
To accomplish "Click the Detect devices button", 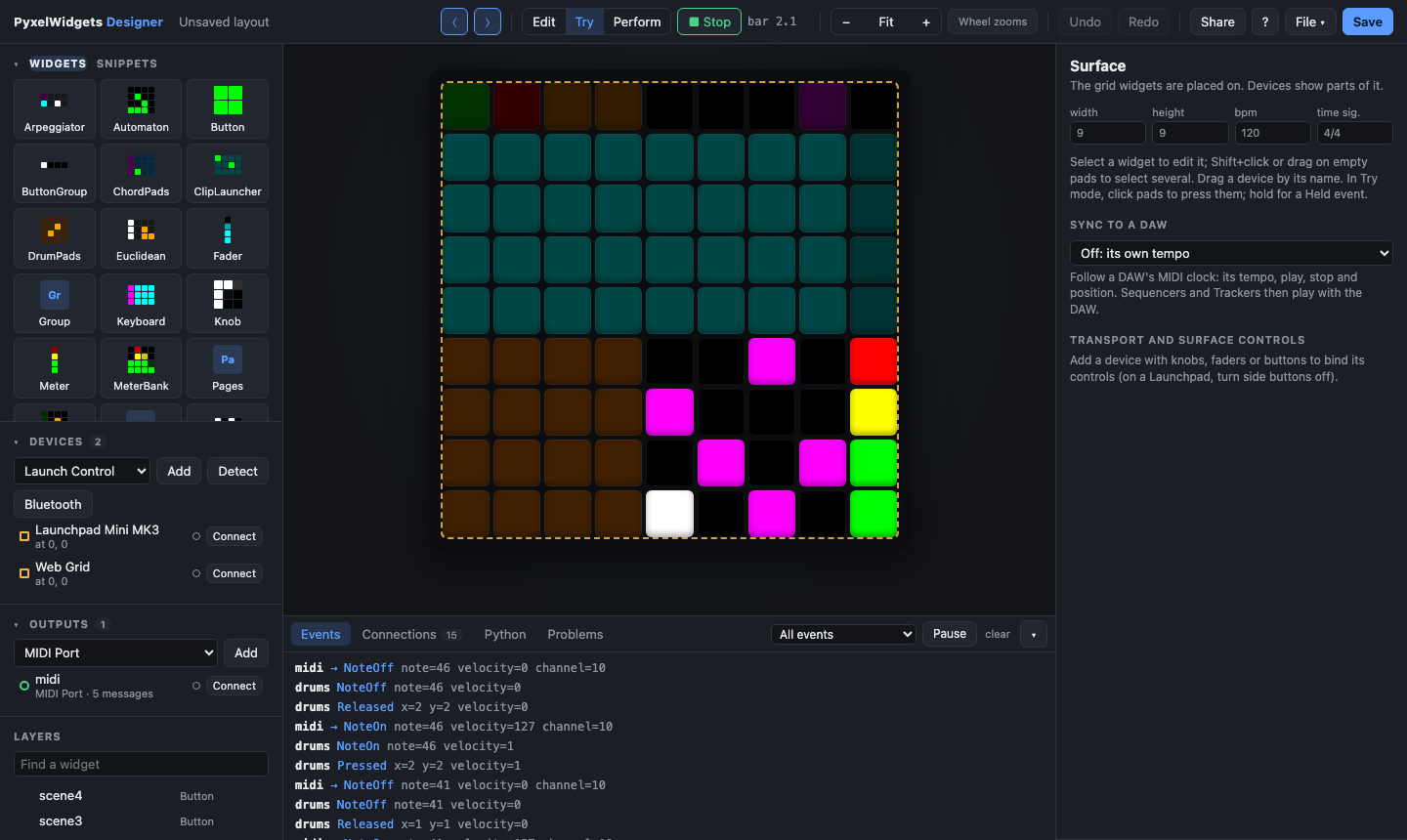I will pos(237,471).
